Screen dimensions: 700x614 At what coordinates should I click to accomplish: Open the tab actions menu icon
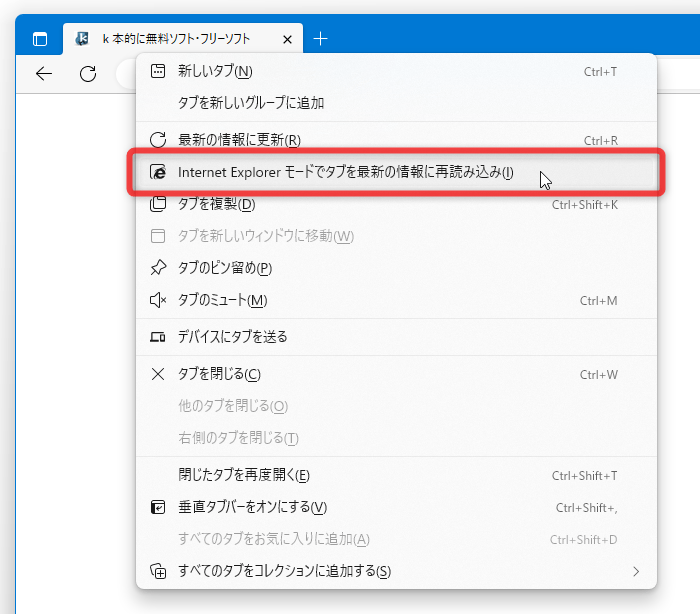coord(40,39)
